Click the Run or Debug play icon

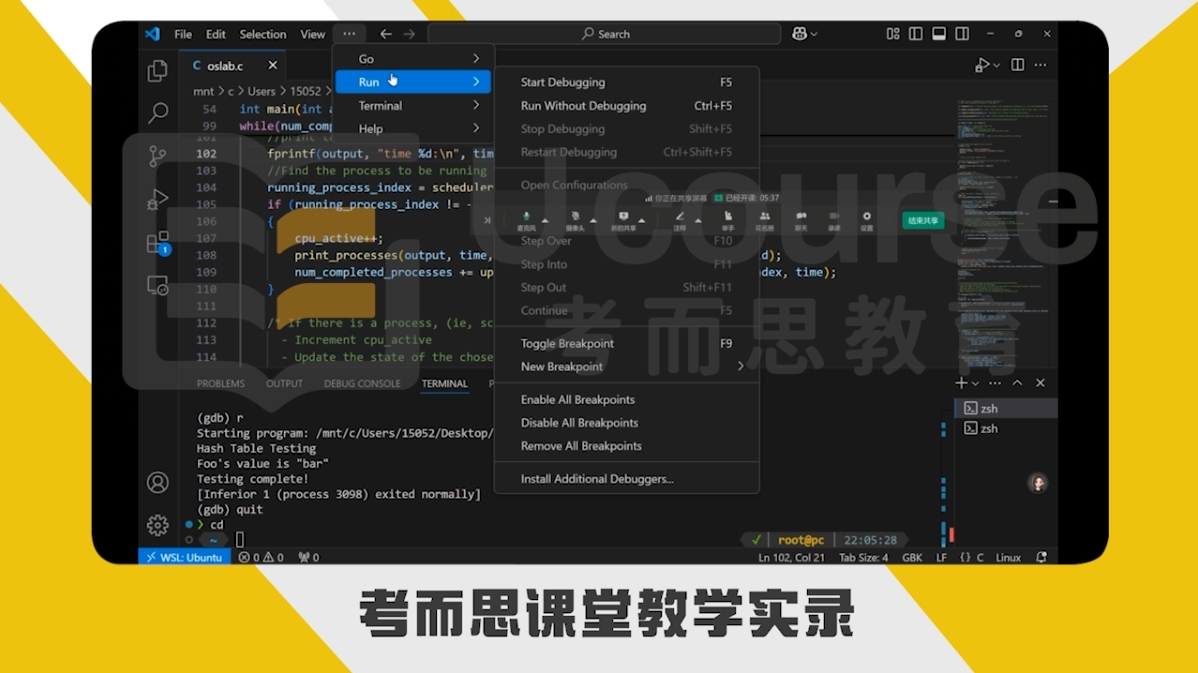(x=983, y=66)
